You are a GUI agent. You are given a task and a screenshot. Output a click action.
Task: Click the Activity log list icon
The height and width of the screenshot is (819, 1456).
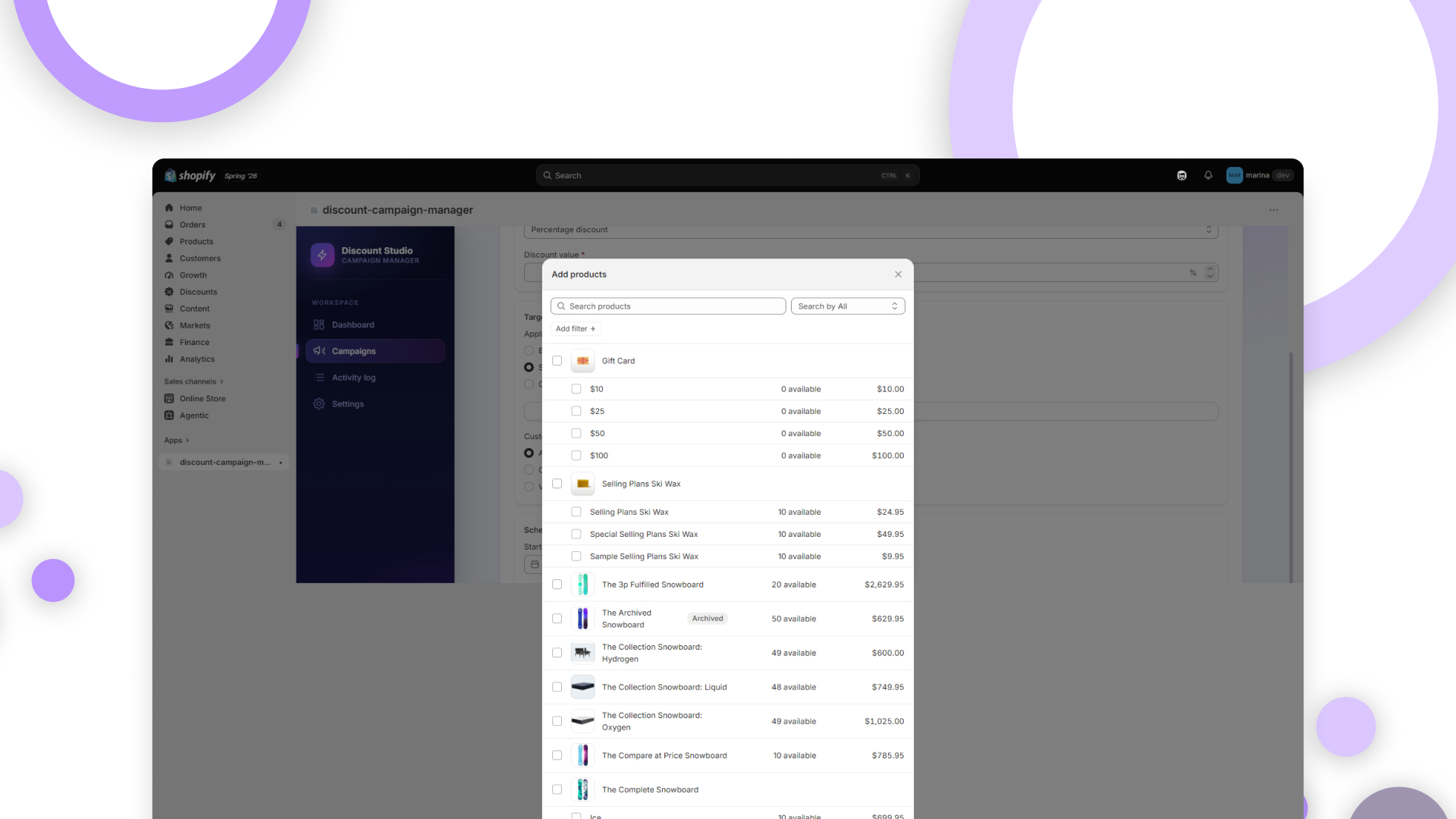pyautogui.click(x=319, y=378)
